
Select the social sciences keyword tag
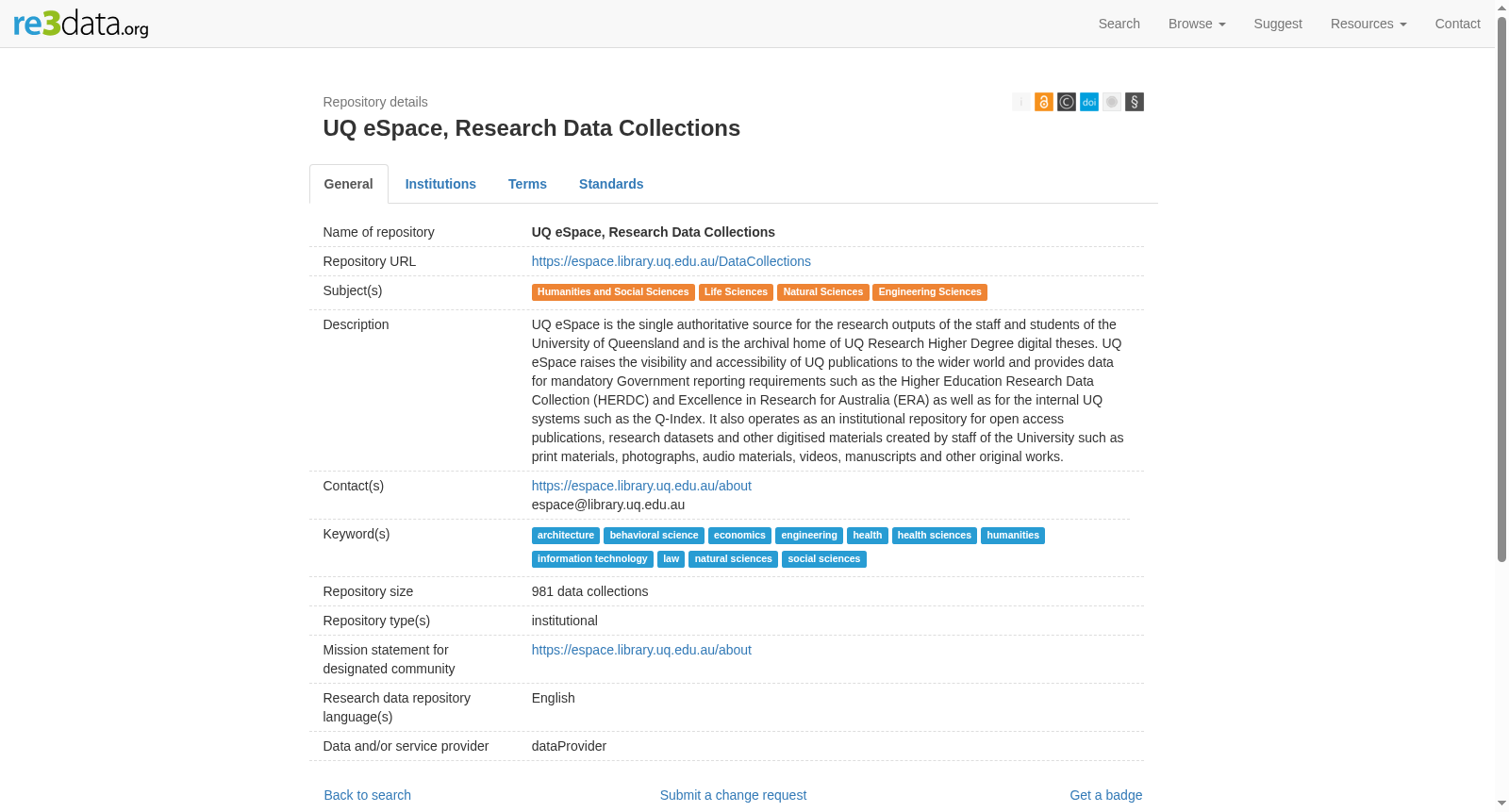[x=824, y=559]
